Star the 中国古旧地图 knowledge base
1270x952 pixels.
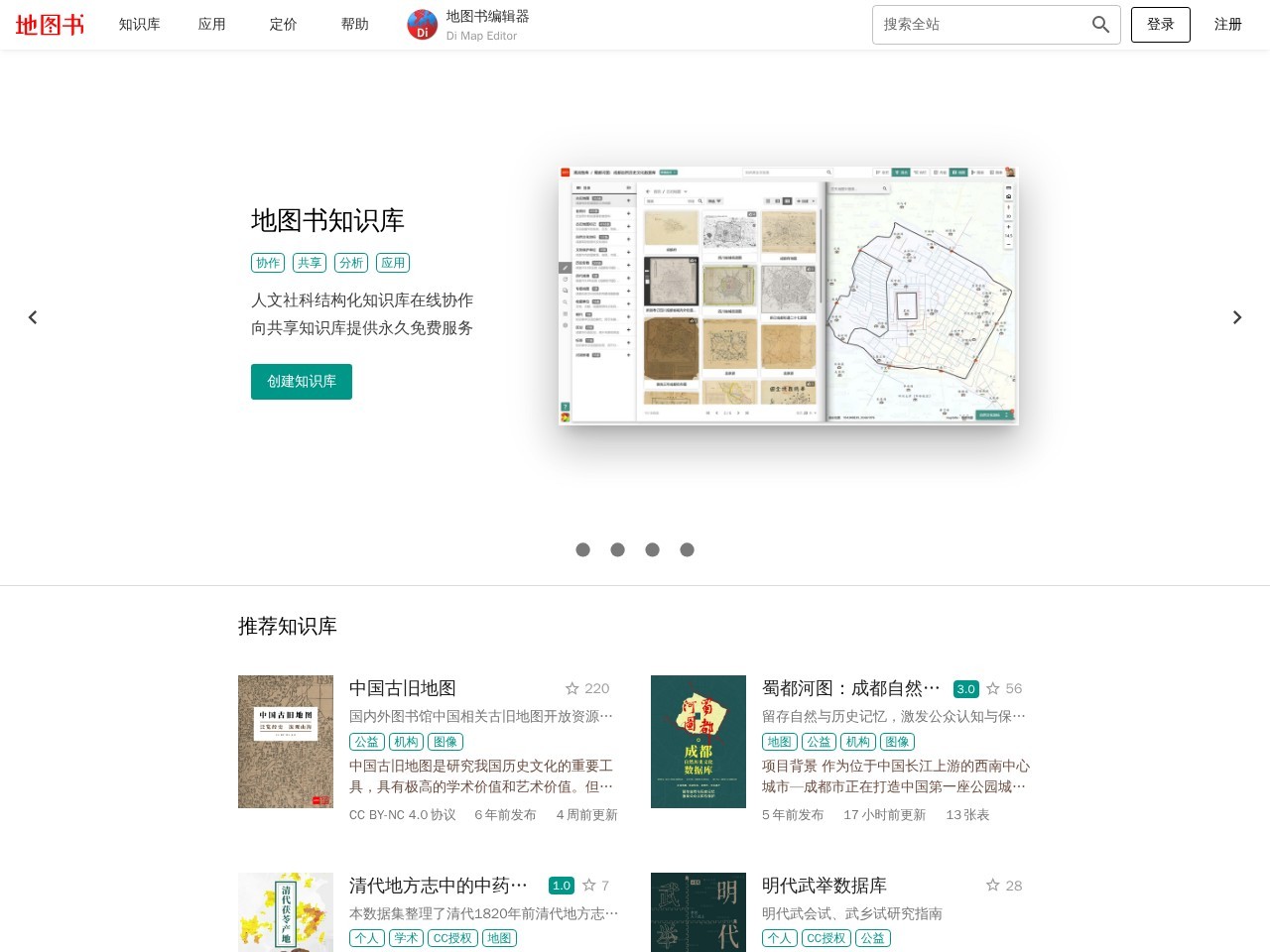tap(572, 688)
